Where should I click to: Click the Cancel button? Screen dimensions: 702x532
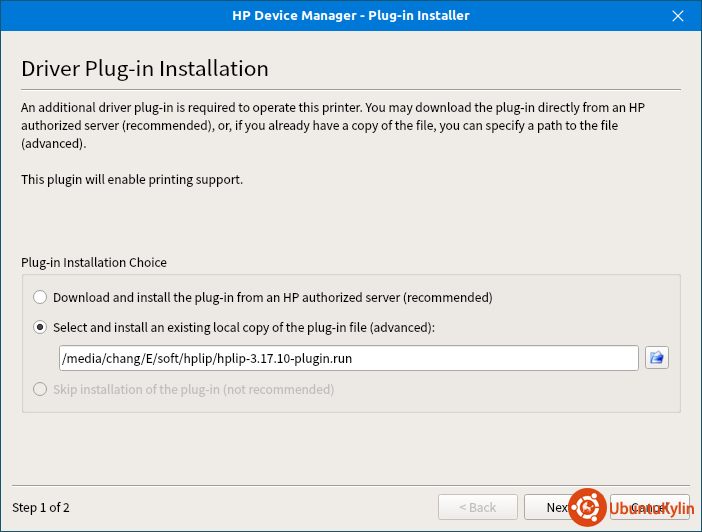[x=647, y=507]
